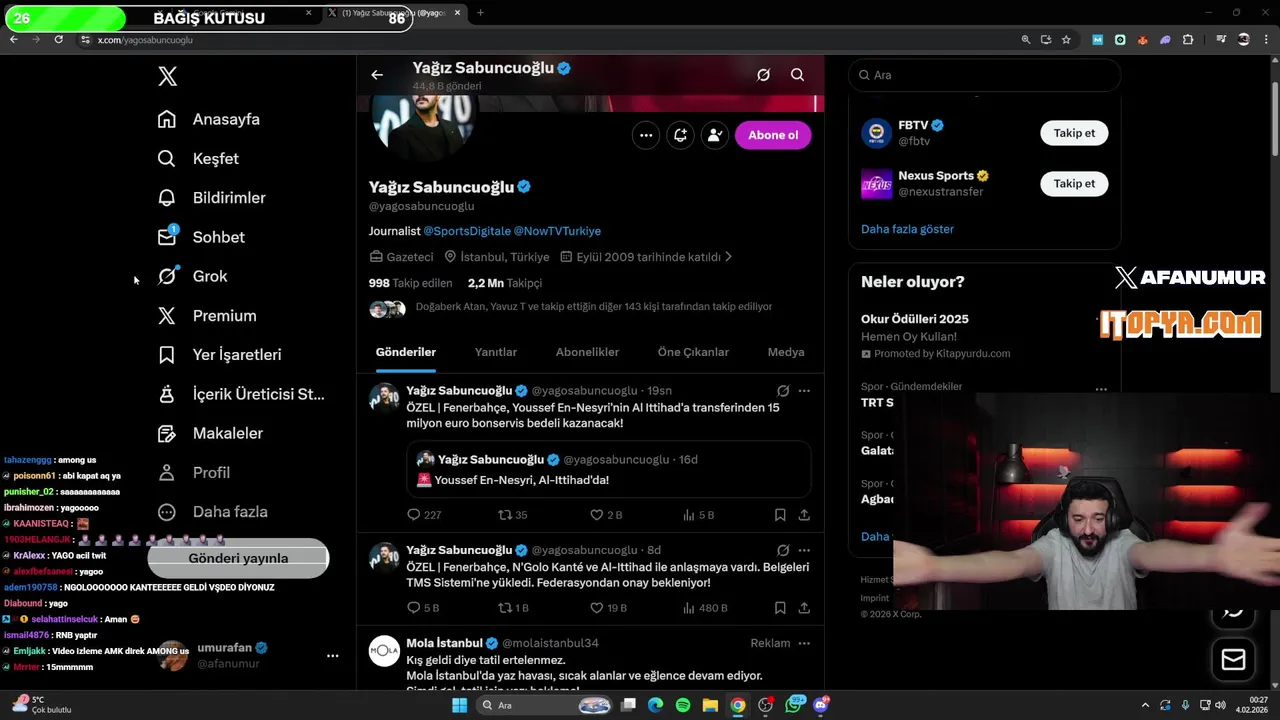Like the Kanté post with 19 B likes

(x=609, y=608)
